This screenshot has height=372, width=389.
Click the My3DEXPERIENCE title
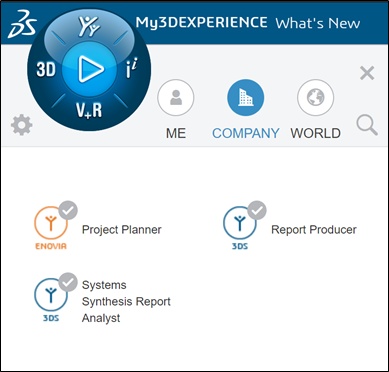pos(201,23)
